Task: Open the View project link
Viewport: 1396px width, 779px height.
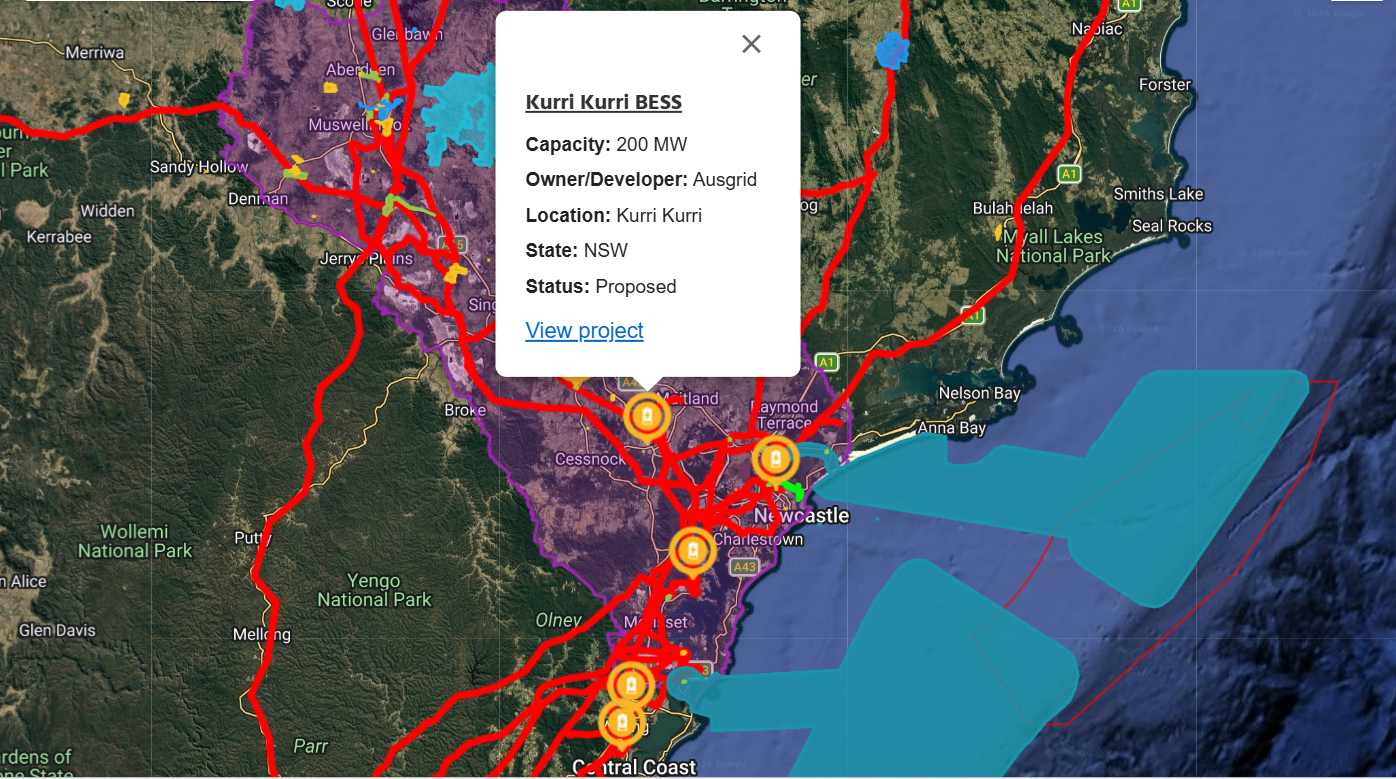Action: click(584, 330)
